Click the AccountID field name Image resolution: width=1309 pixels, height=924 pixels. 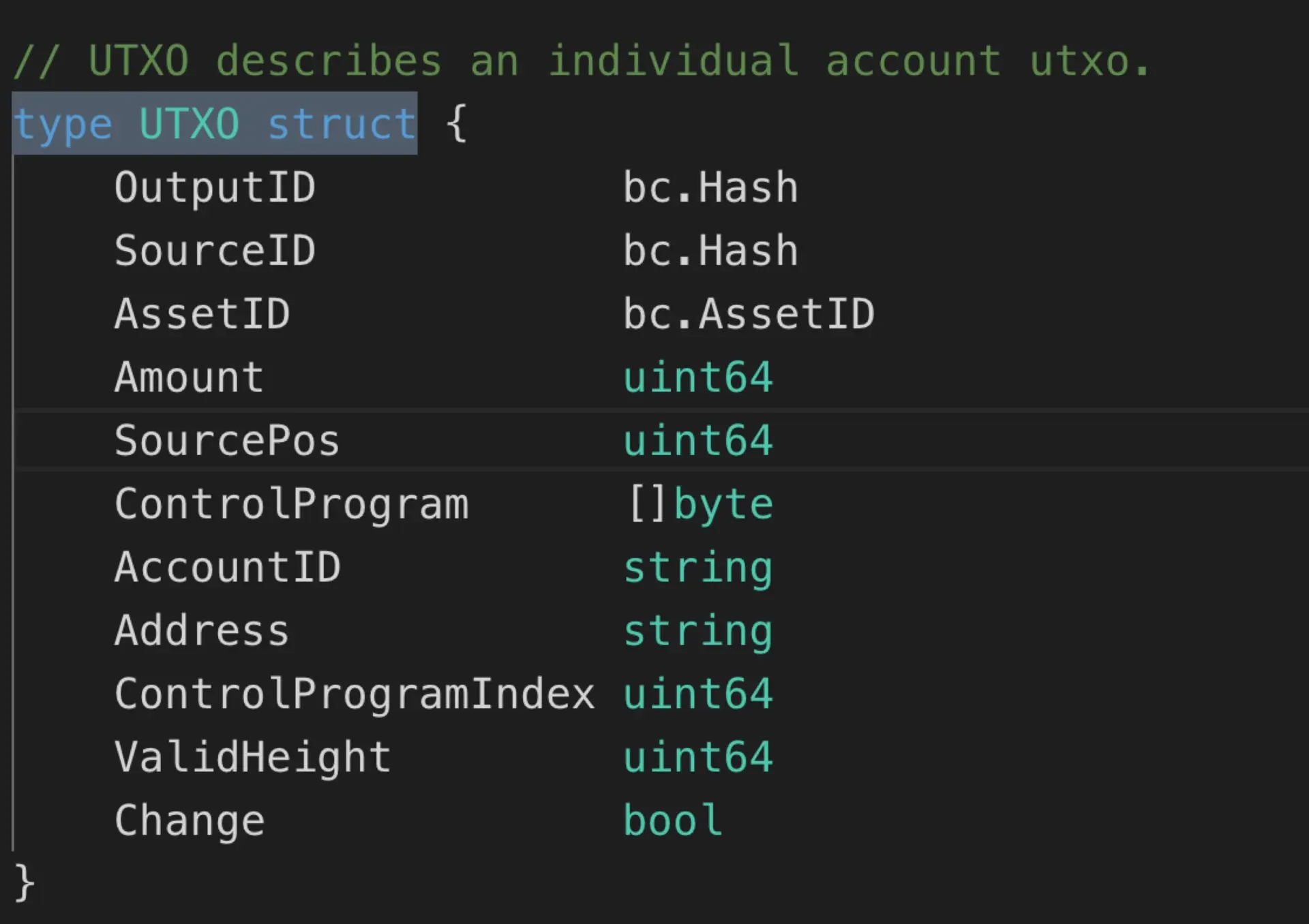tap(227, 568)
